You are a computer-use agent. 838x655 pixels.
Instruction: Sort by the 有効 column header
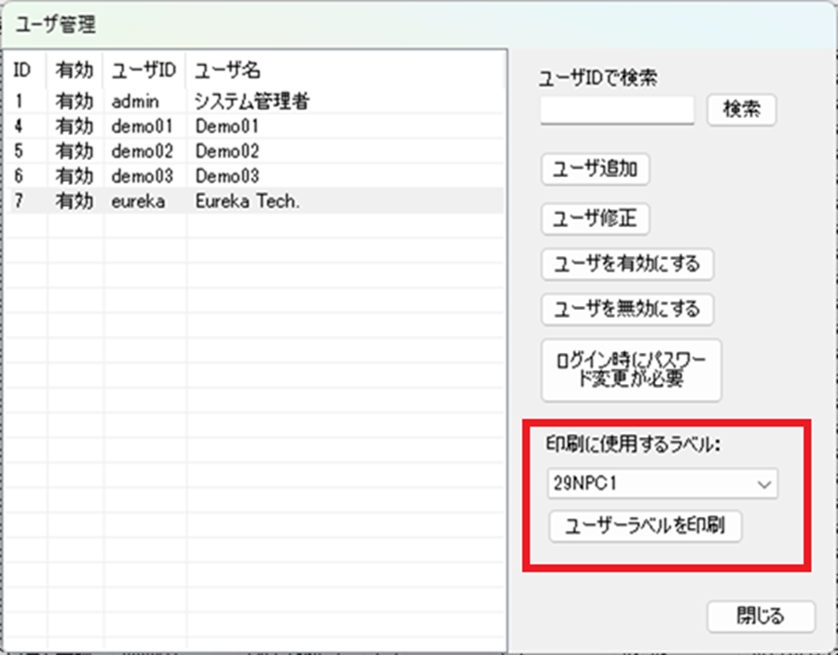point(74,71)
